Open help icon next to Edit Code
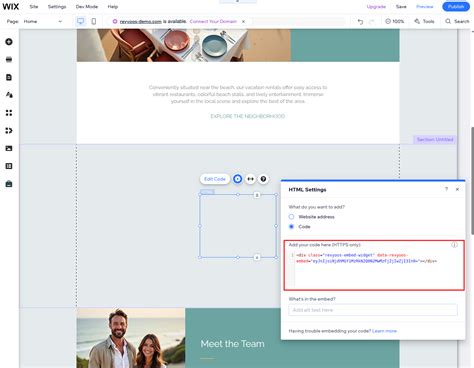 [263, 179]
